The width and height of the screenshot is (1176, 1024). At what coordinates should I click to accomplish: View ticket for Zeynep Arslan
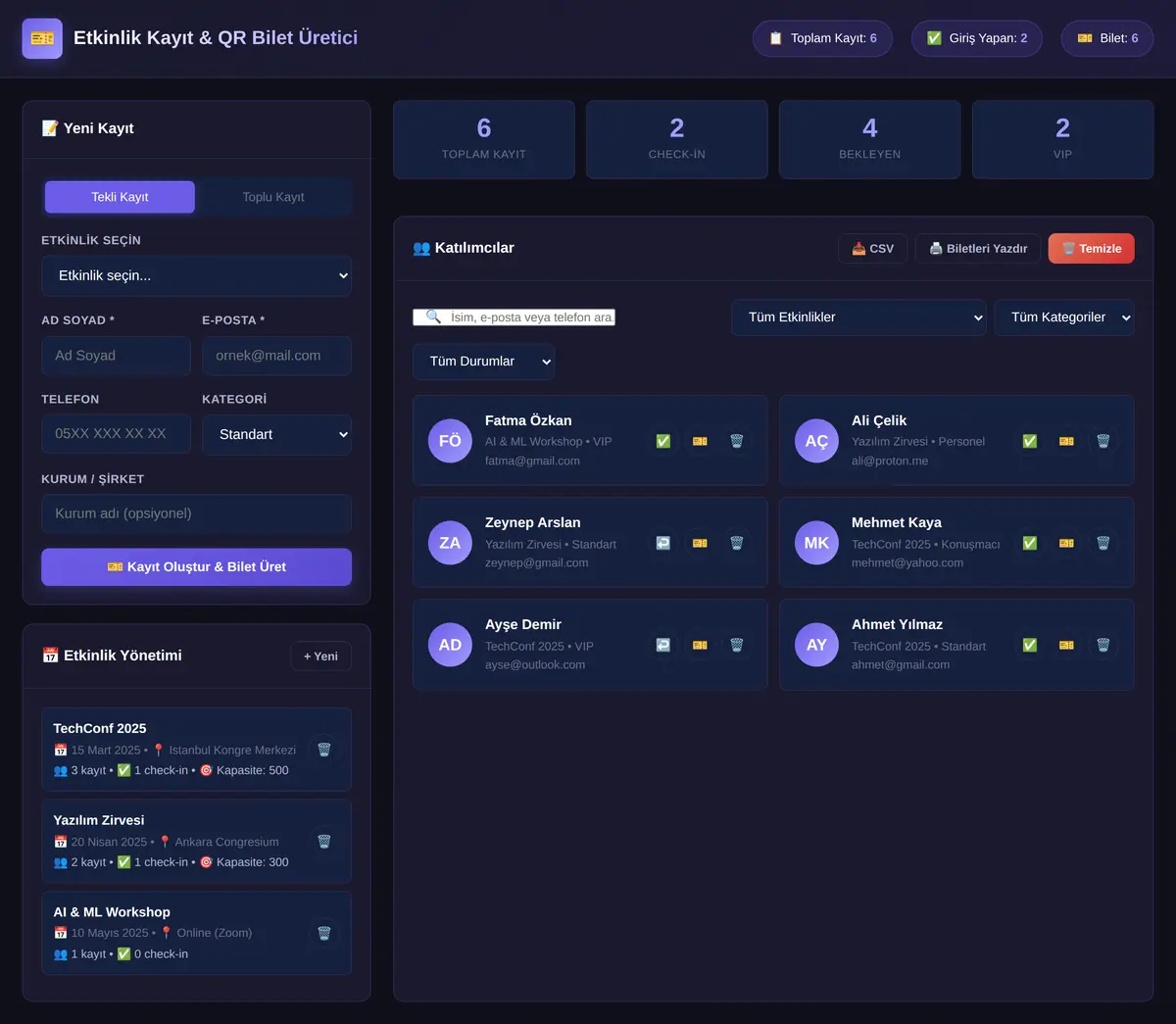click(700, 543)
